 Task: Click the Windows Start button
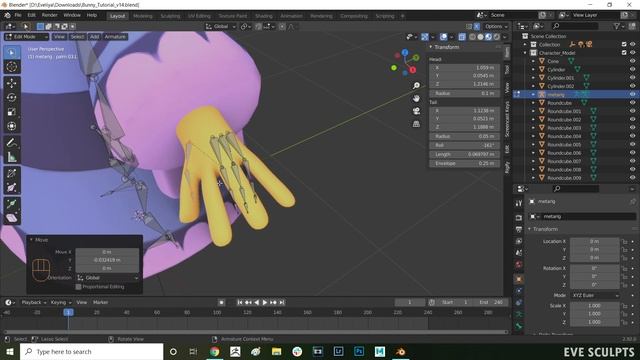[x=9, y=351]
